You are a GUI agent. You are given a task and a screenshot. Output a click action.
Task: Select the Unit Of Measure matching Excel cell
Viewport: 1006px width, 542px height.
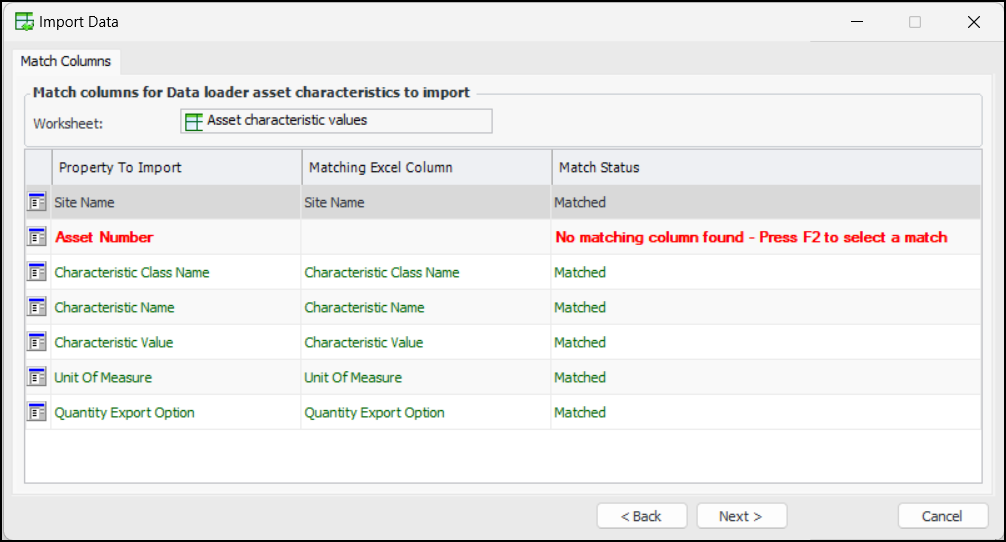(353, 377)
